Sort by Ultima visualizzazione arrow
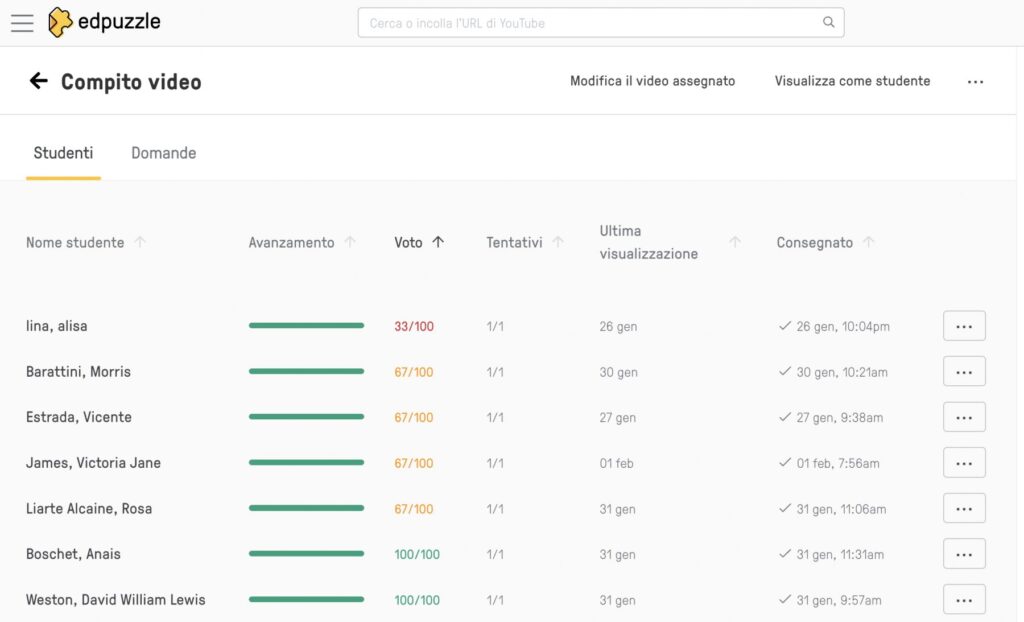Screen dimensions: 1024x622 click(x=735, y=242)
